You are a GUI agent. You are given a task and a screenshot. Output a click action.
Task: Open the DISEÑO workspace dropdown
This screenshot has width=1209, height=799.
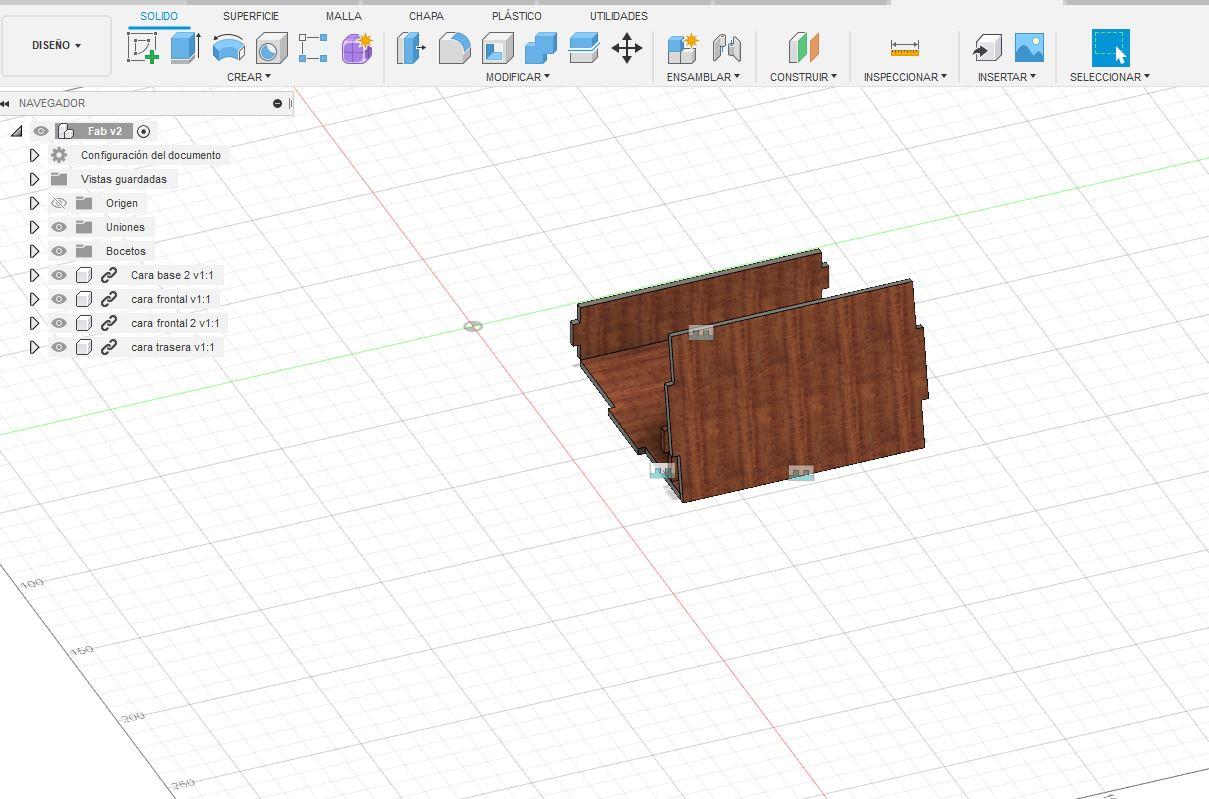tap(56, 45)
